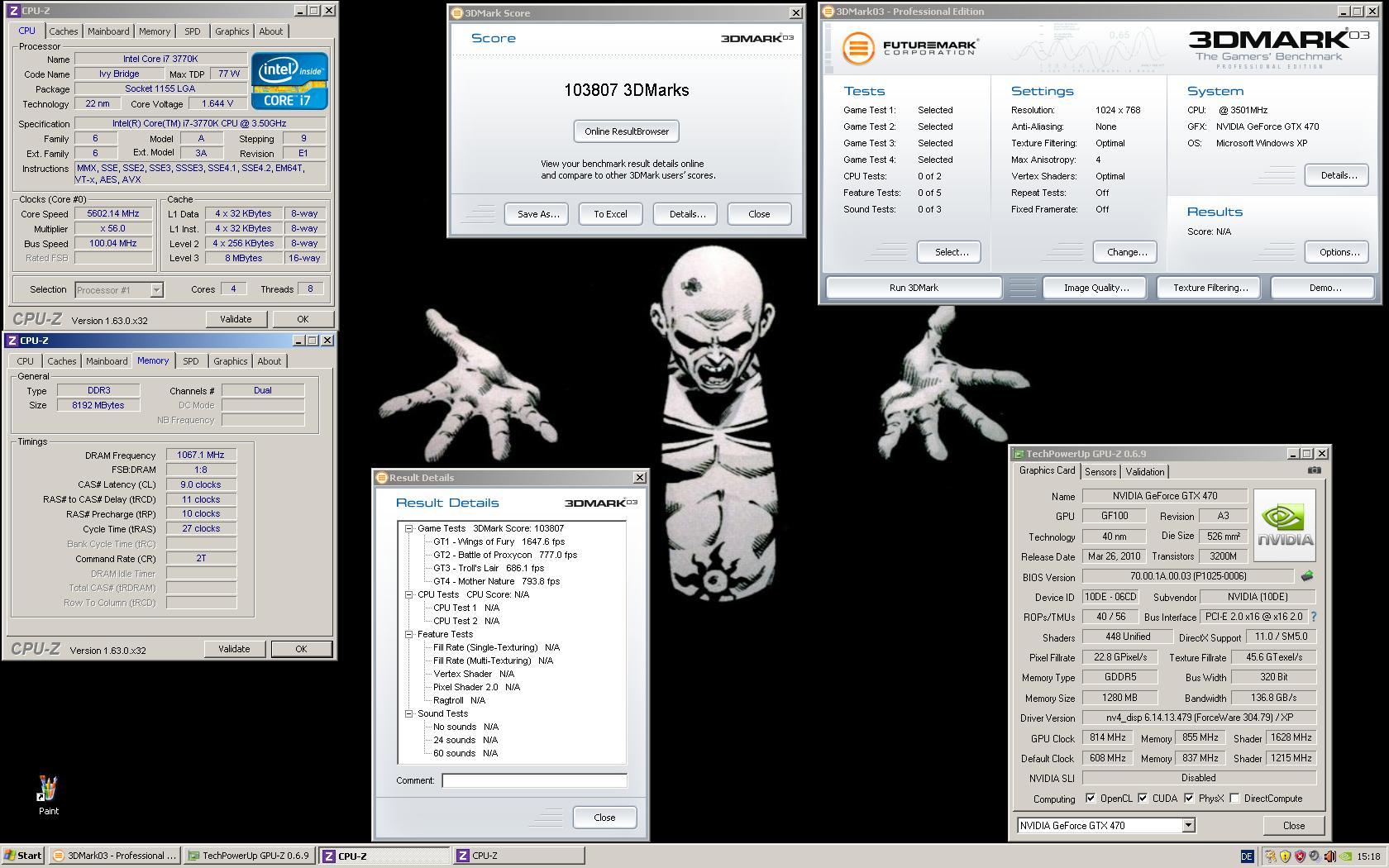Toggle the CUDA checkbox in GPU-Z

[x=1143, y=799]
